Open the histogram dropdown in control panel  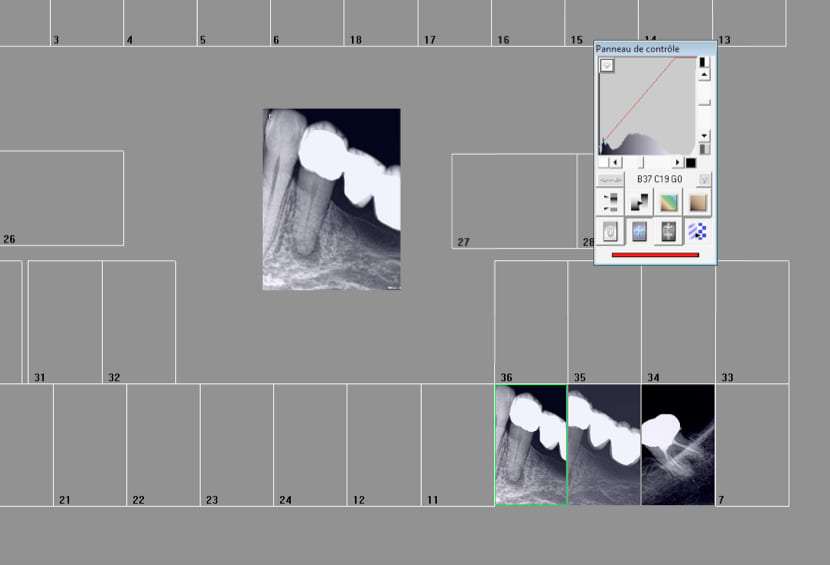[607, 66]
